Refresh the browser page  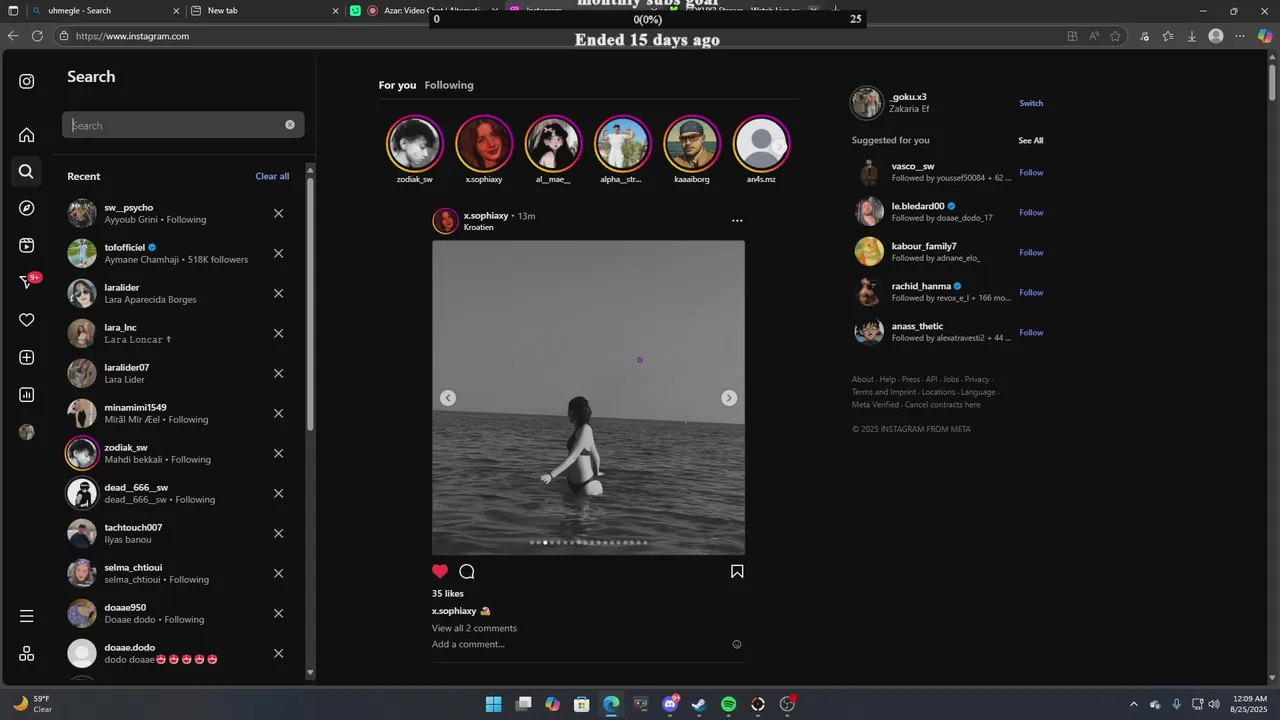pos(37,36)
